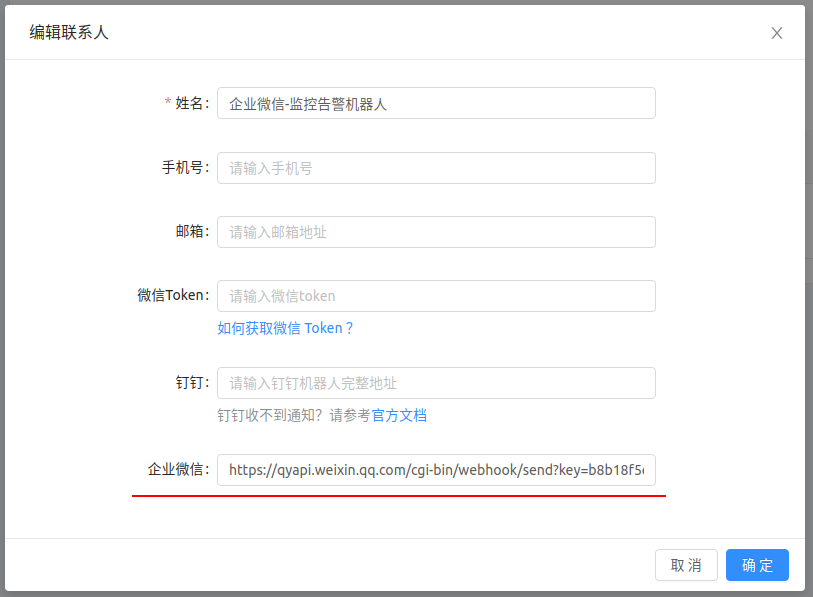Open the 如何获取微信 Token？ help link
813x597 pixels.
coord(285,328)
